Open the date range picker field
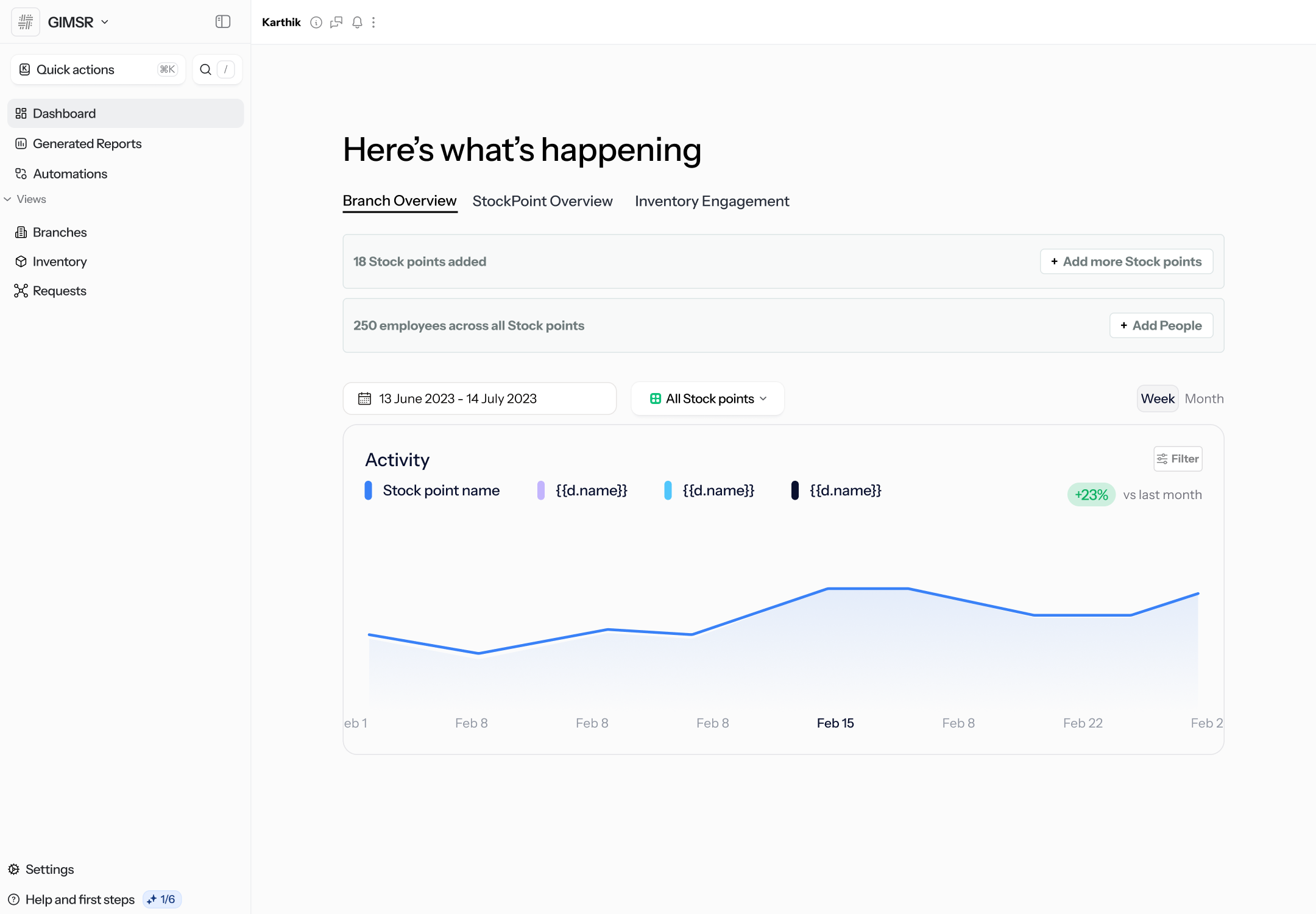 (479, 398)
